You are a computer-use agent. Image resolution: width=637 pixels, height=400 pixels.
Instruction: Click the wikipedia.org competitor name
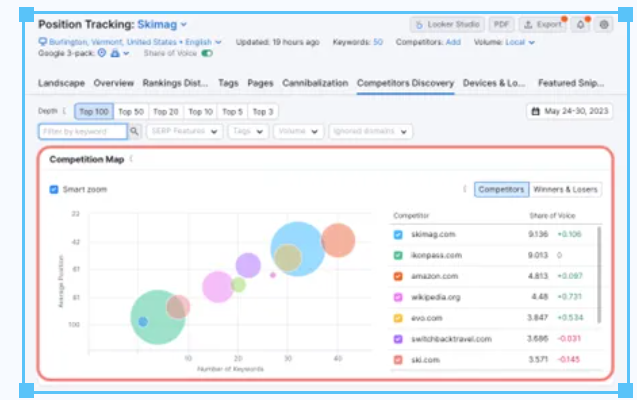tap(436, 297)
